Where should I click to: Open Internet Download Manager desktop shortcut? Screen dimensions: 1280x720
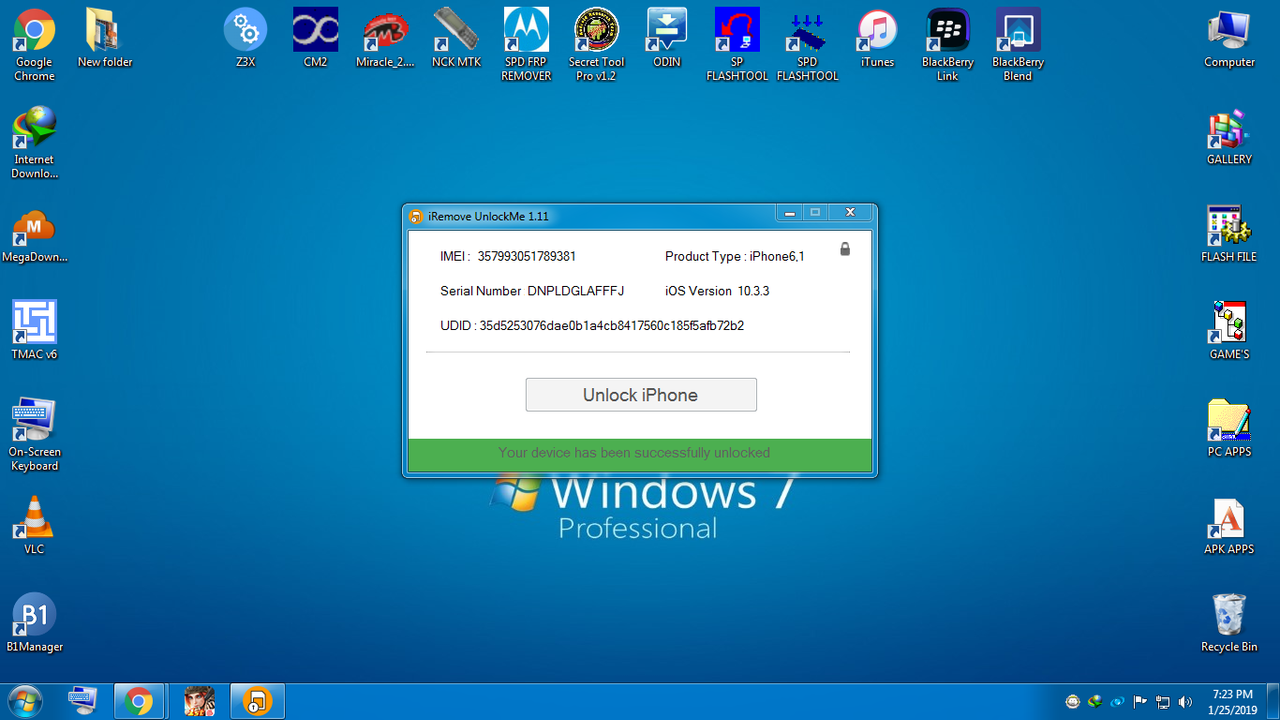pyautogui.click(x=34, y=143)
